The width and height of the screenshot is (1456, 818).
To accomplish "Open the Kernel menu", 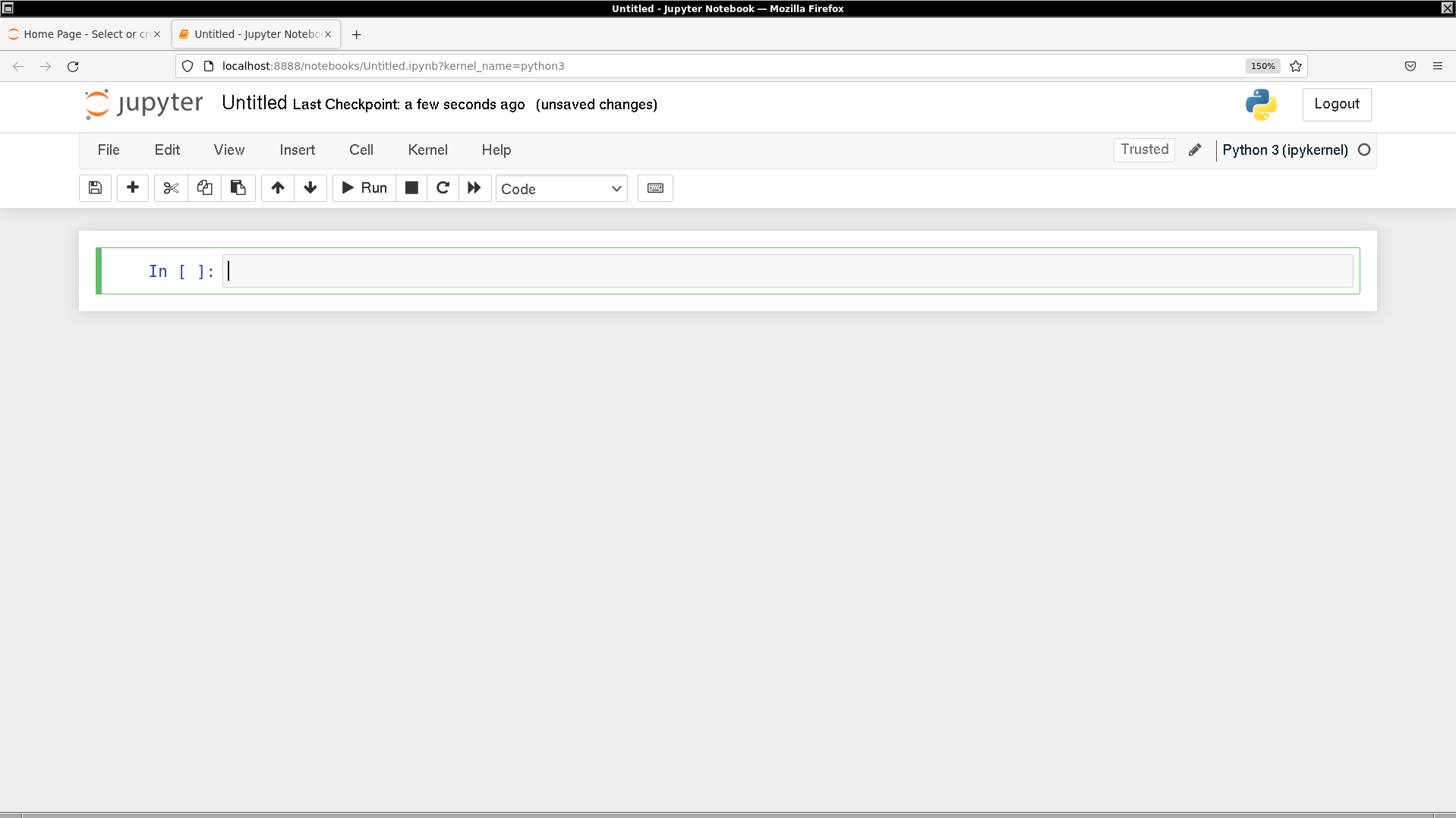I will pyautogui.click(x=427, y=150).
